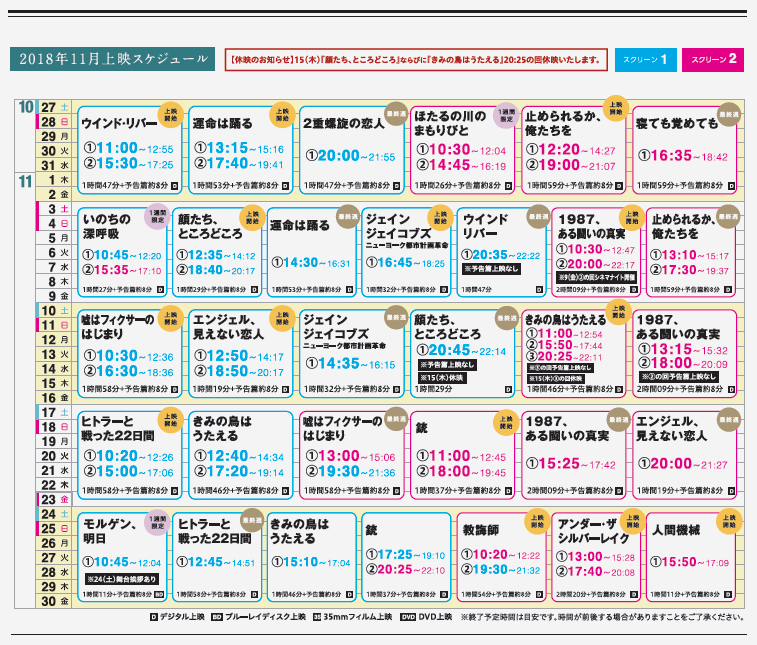Click the 15:50~17:09 showtime

(689, 562)
